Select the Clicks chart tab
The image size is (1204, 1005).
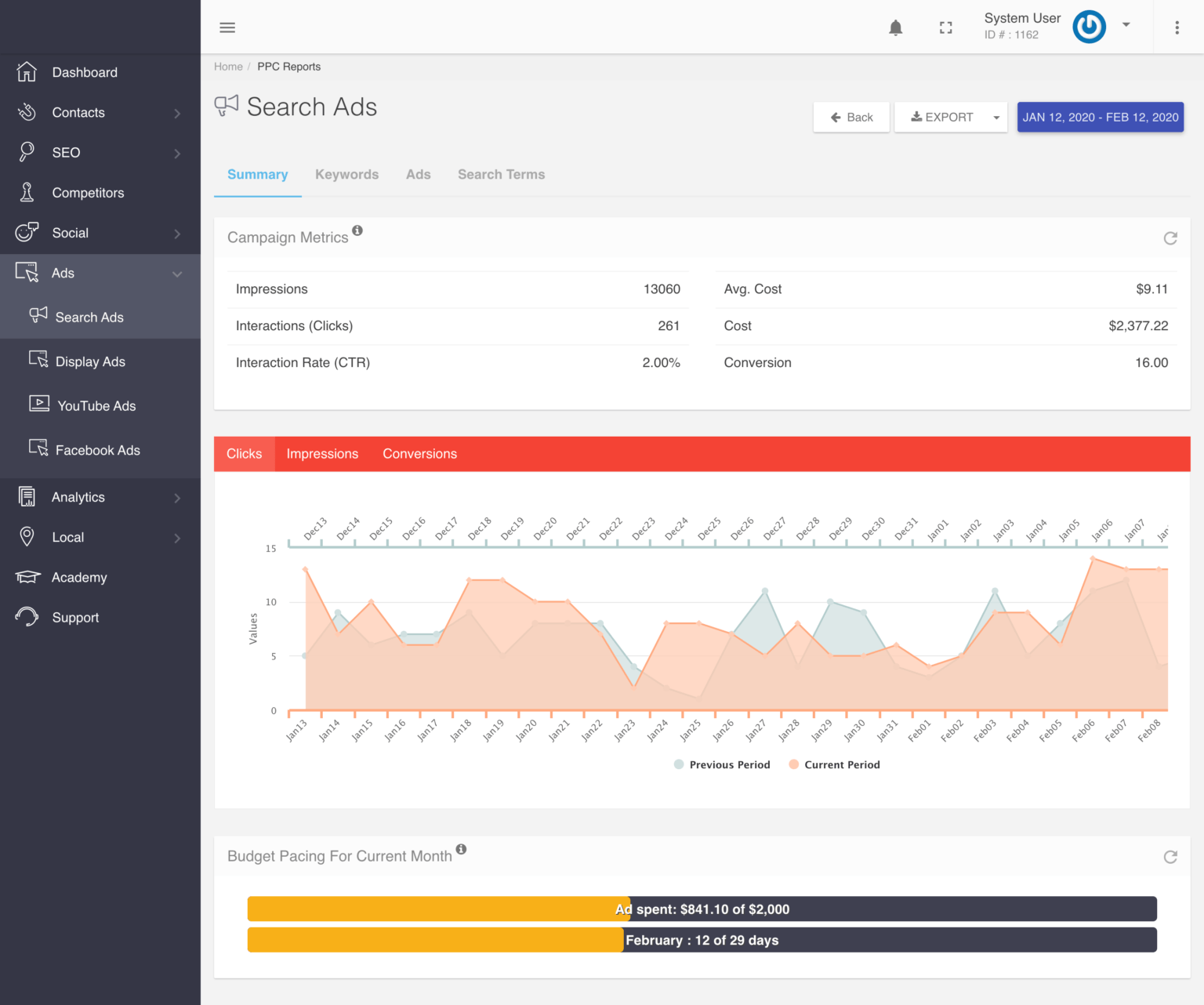pyautogui.click(x=245, y=454)
